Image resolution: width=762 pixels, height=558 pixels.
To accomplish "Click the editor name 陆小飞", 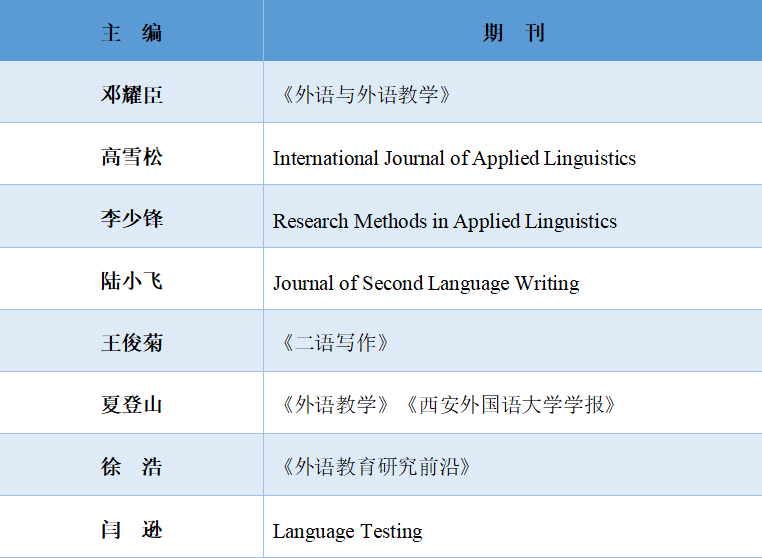I will click(132, 281).
